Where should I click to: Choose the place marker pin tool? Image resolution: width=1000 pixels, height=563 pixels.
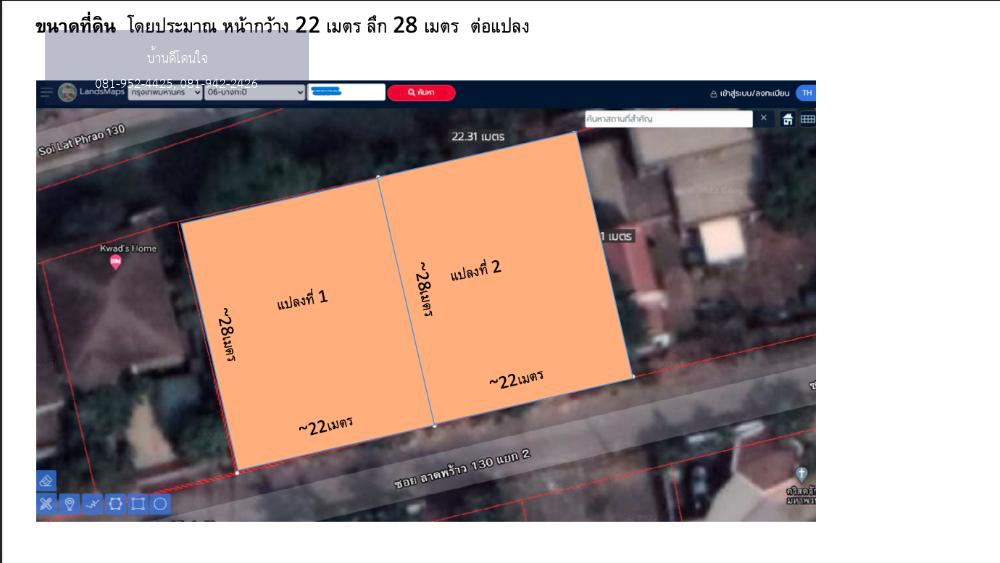(x=69, y=503)
